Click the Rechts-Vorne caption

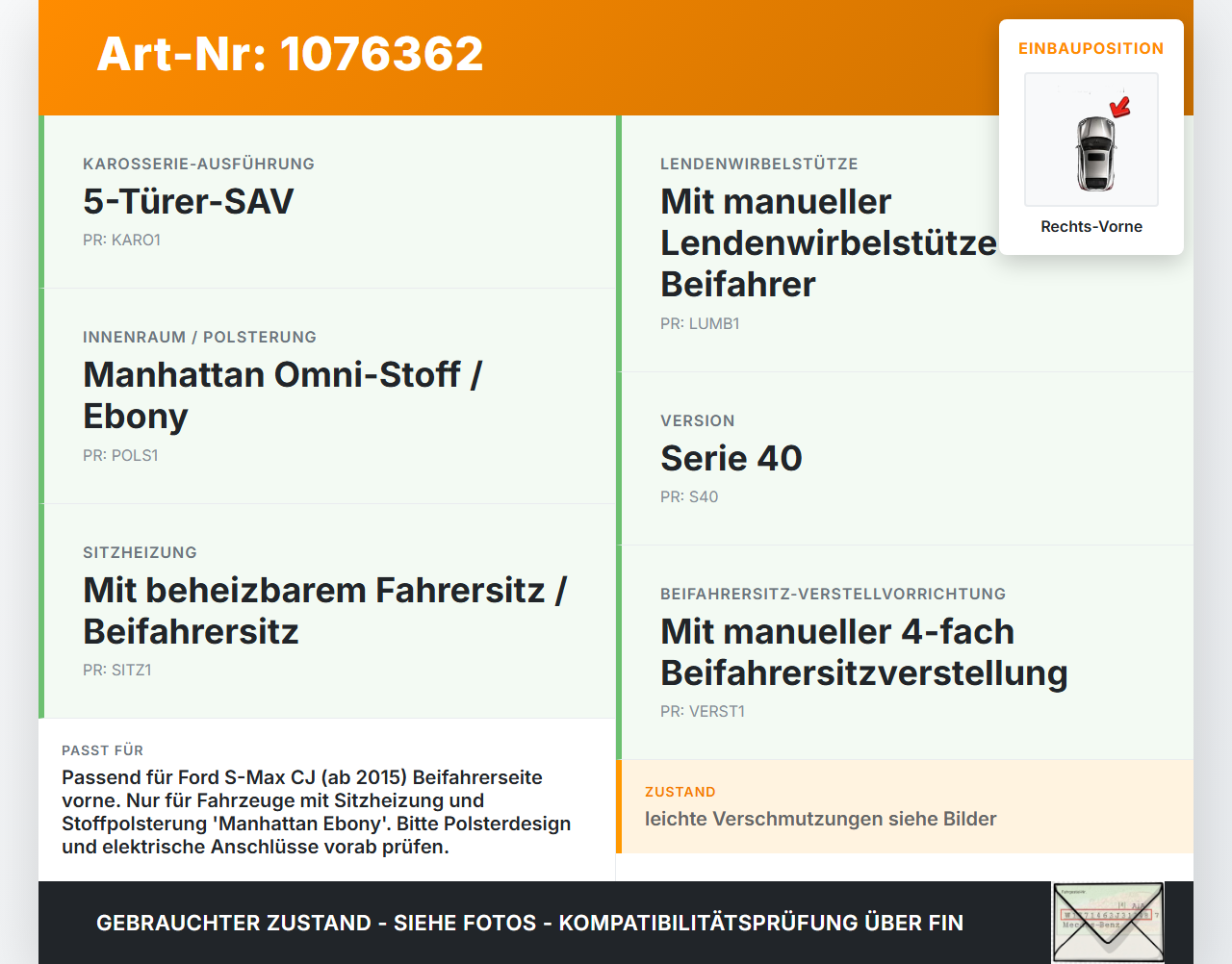click(1091, 227)
